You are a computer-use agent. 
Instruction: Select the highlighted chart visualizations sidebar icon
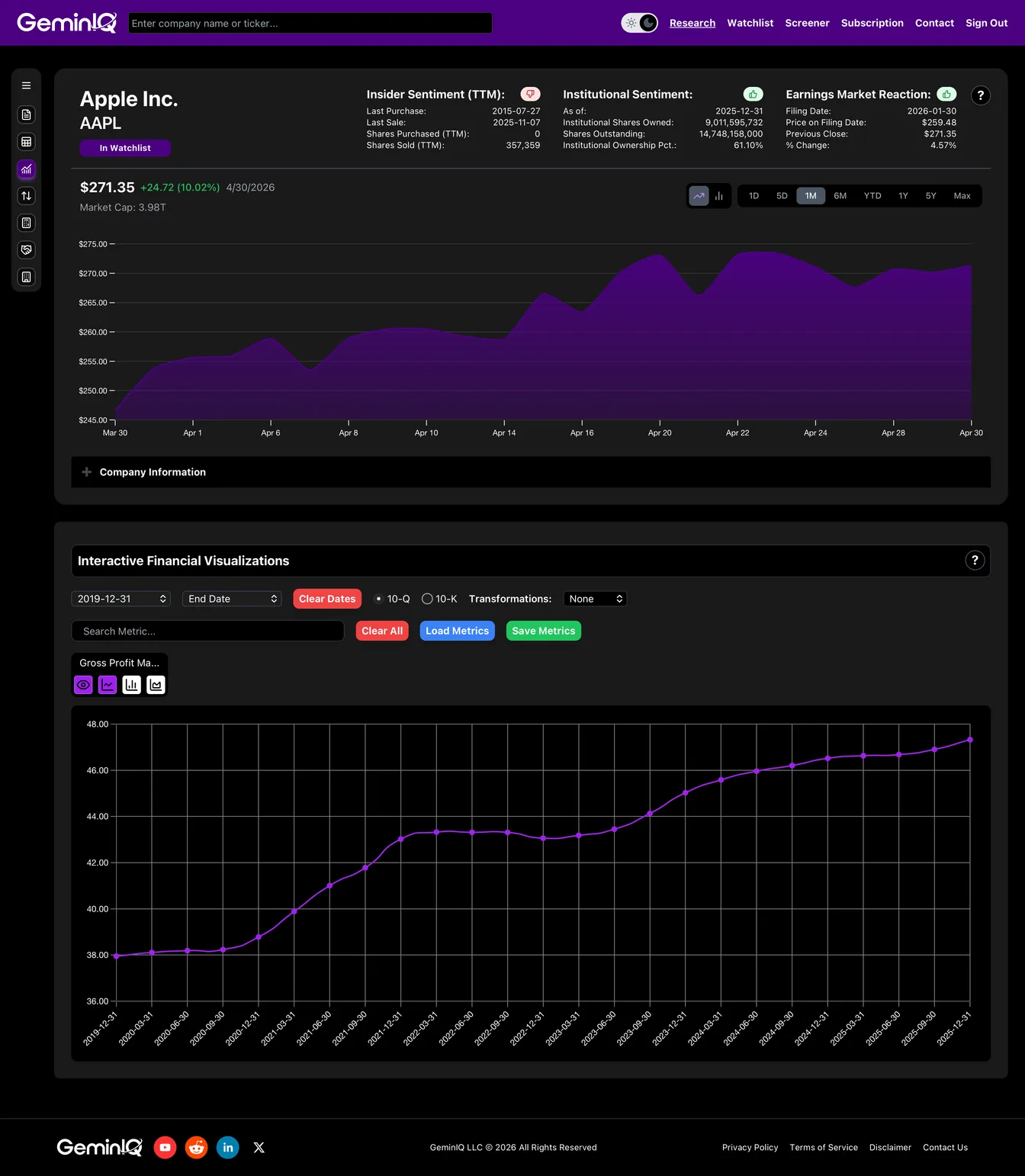26,169
